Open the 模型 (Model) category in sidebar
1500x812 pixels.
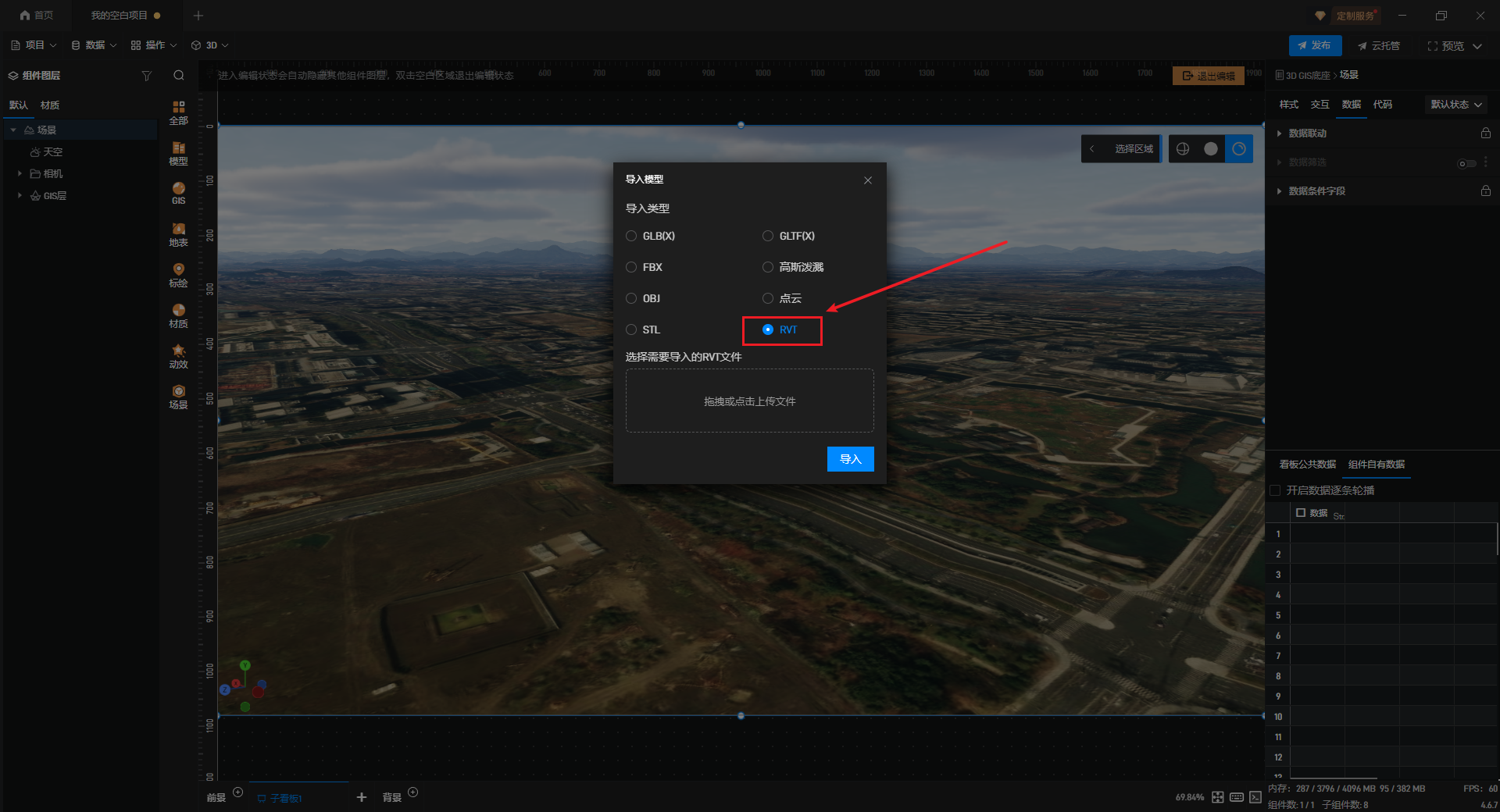(x=178, y=153)
